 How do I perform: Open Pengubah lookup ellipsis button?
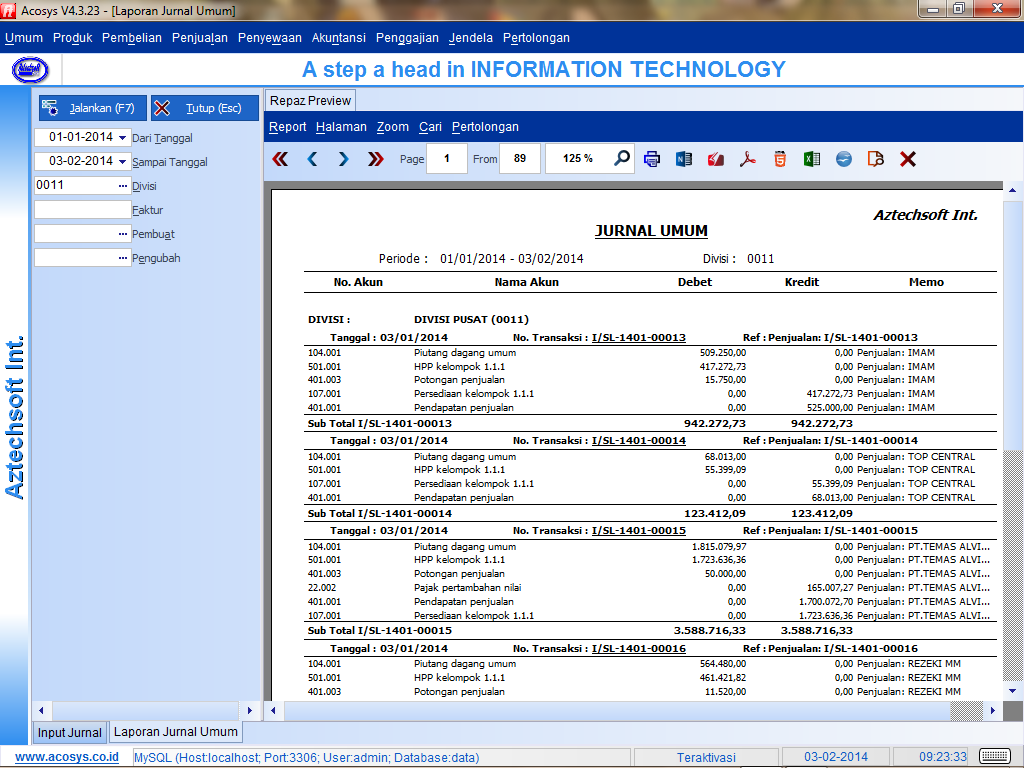tap(123, 258)
